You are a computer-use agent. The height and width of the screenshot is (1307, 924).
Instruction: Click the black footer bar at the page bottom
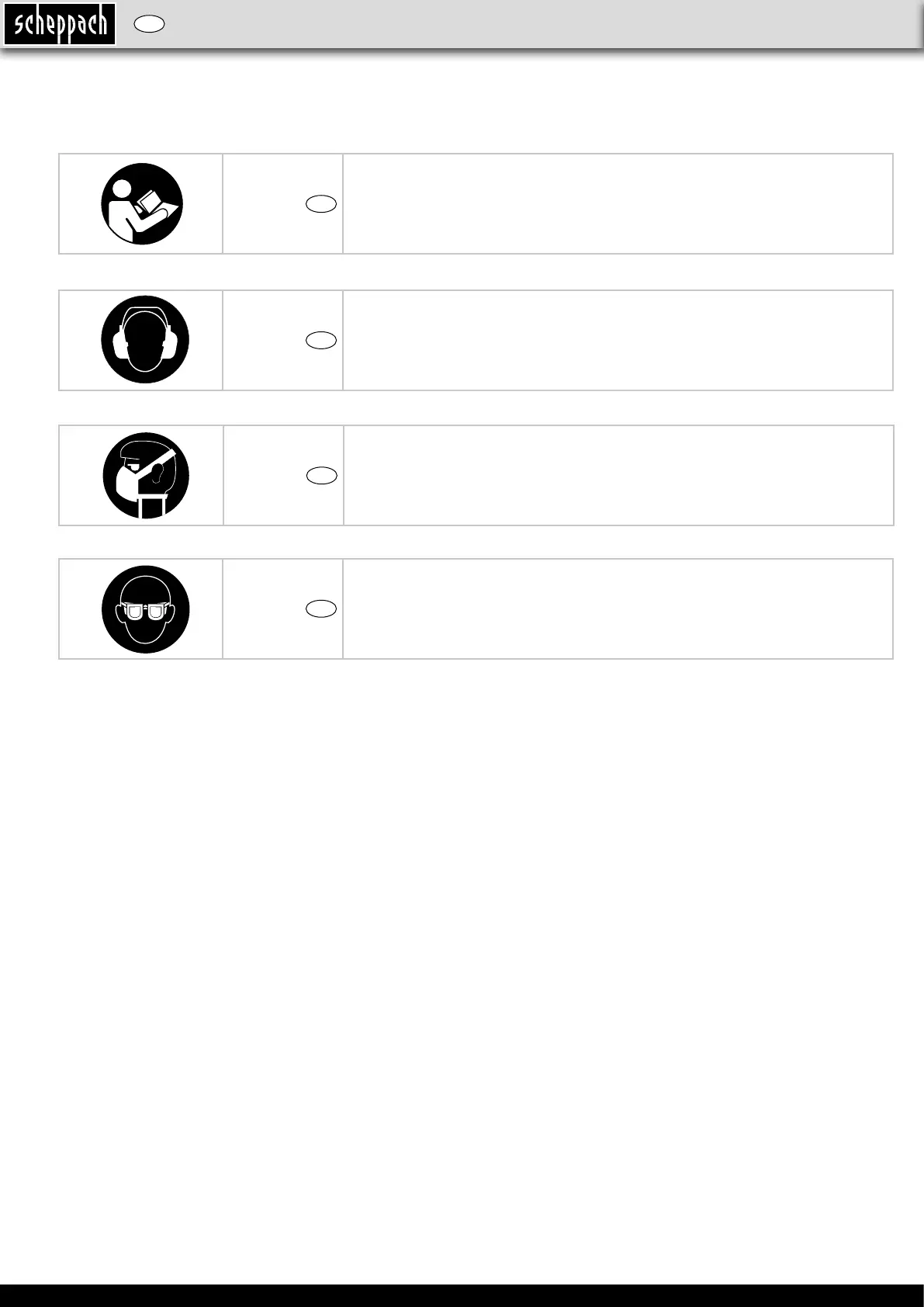[462, 1295]
